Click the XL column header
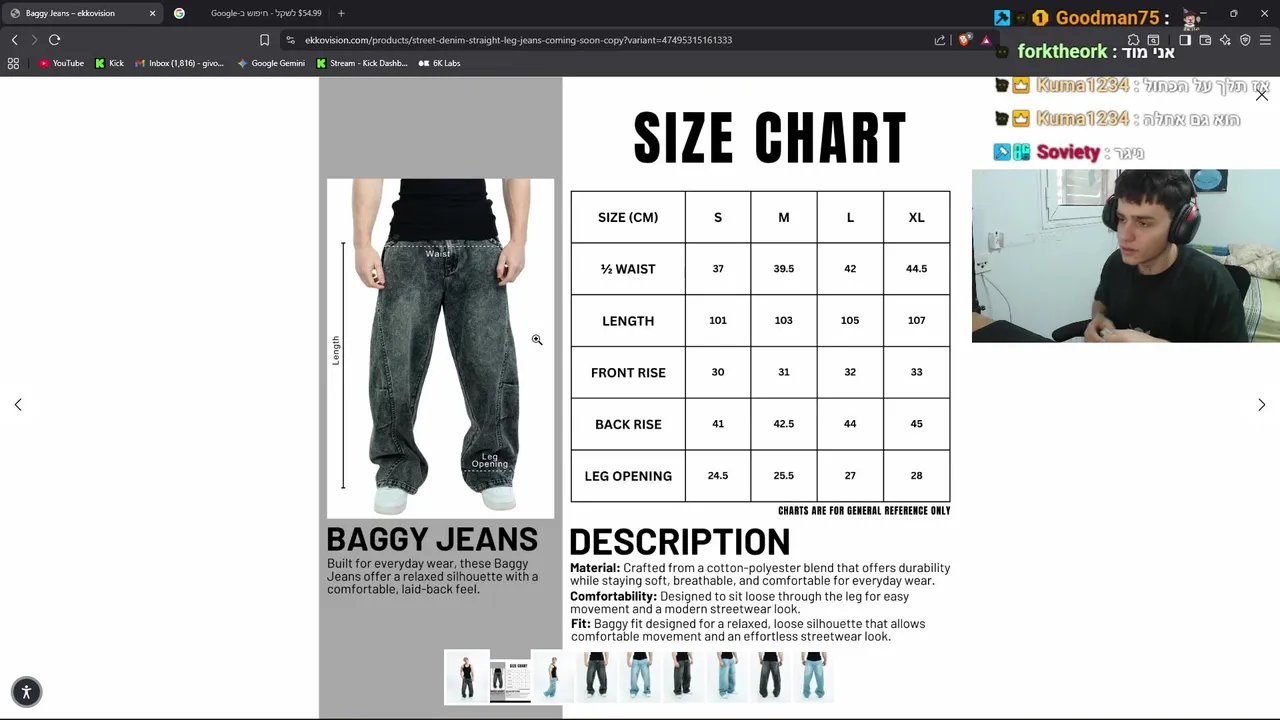This screenshot has height=720, width=1280. [917, 217]
